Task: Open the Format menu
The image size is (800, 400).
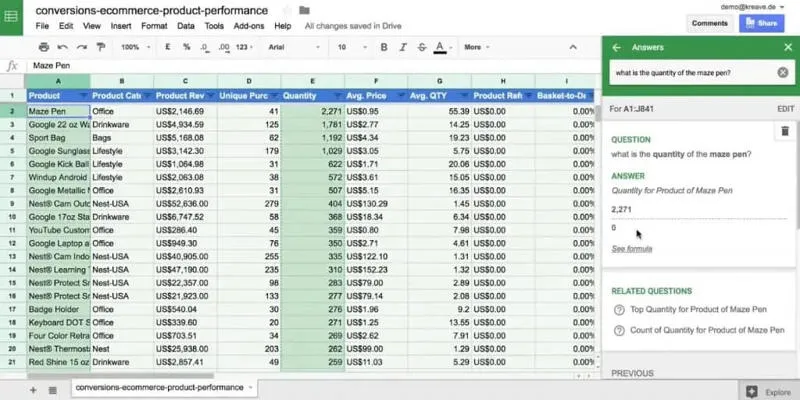Action: 154,26
